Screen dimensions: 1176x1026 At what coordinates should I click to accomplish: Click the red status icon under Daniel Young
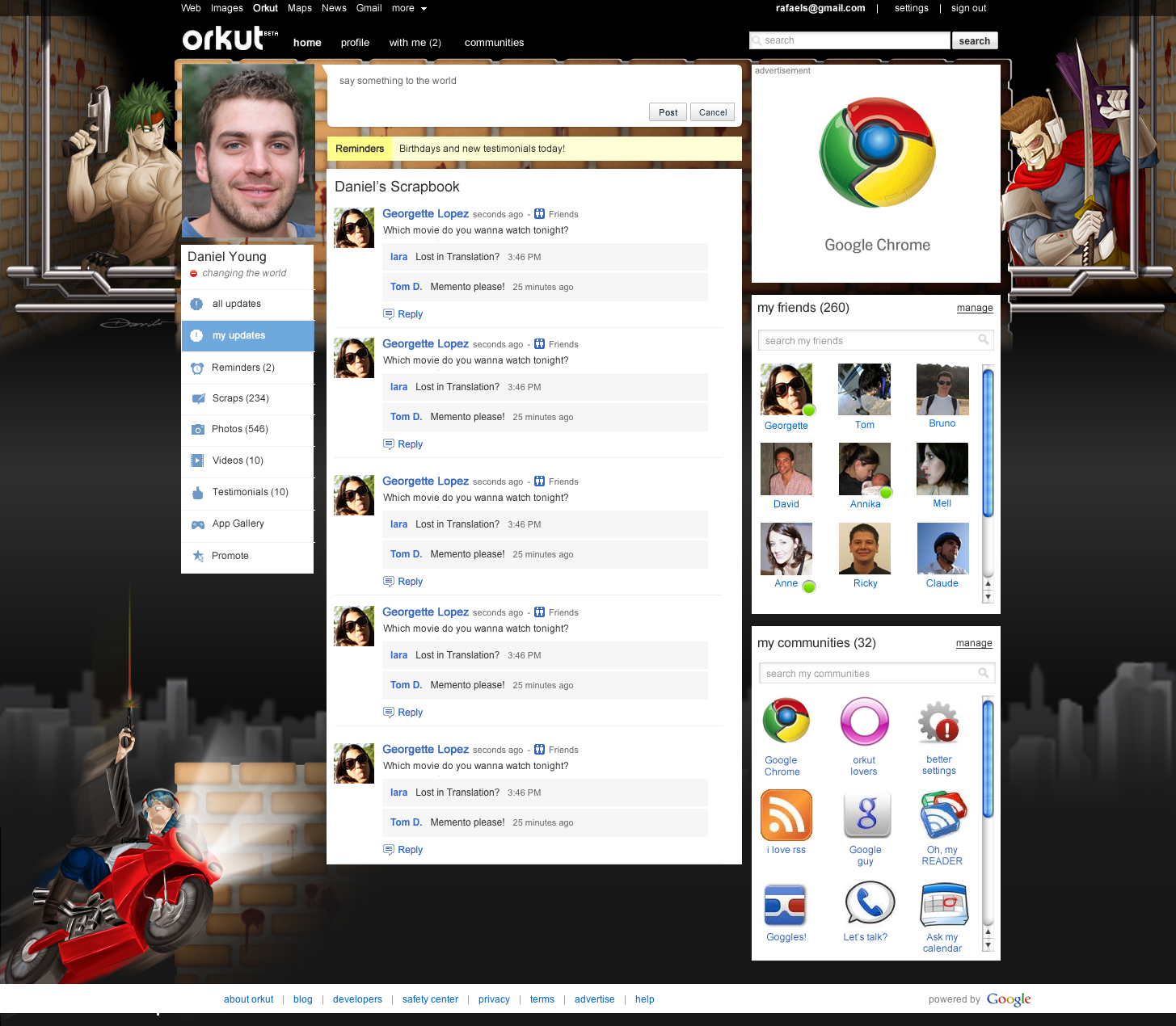pos(193,274)
